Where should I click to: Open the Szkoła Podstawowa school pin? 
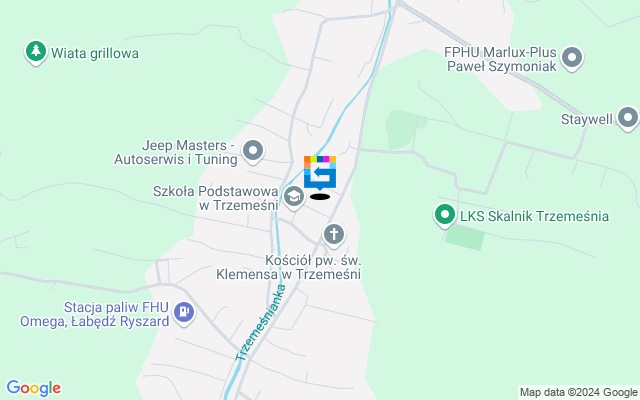pos(294,198)
